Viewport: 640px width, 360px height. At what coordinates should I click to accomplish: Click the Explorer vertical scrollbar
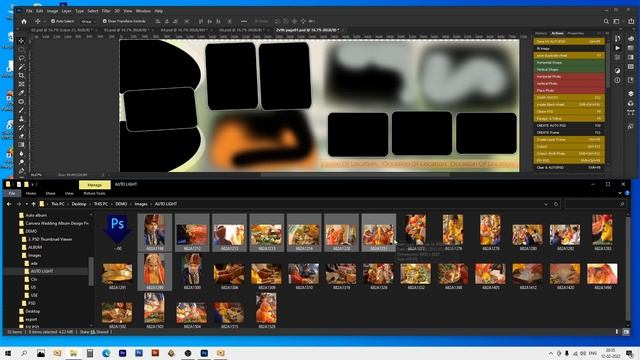(x=628, y=269)
